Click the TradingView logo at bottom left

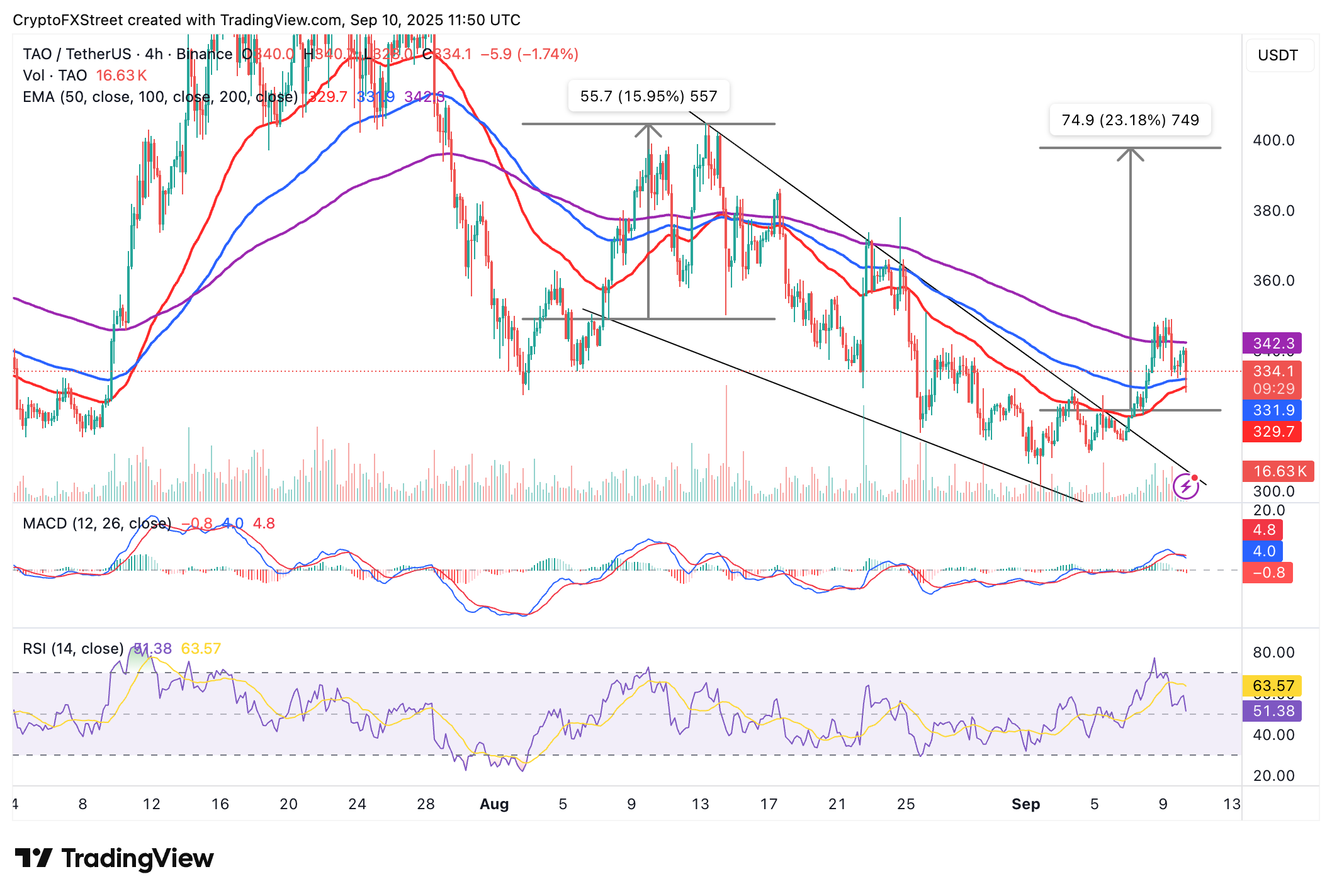pos(114,858)
